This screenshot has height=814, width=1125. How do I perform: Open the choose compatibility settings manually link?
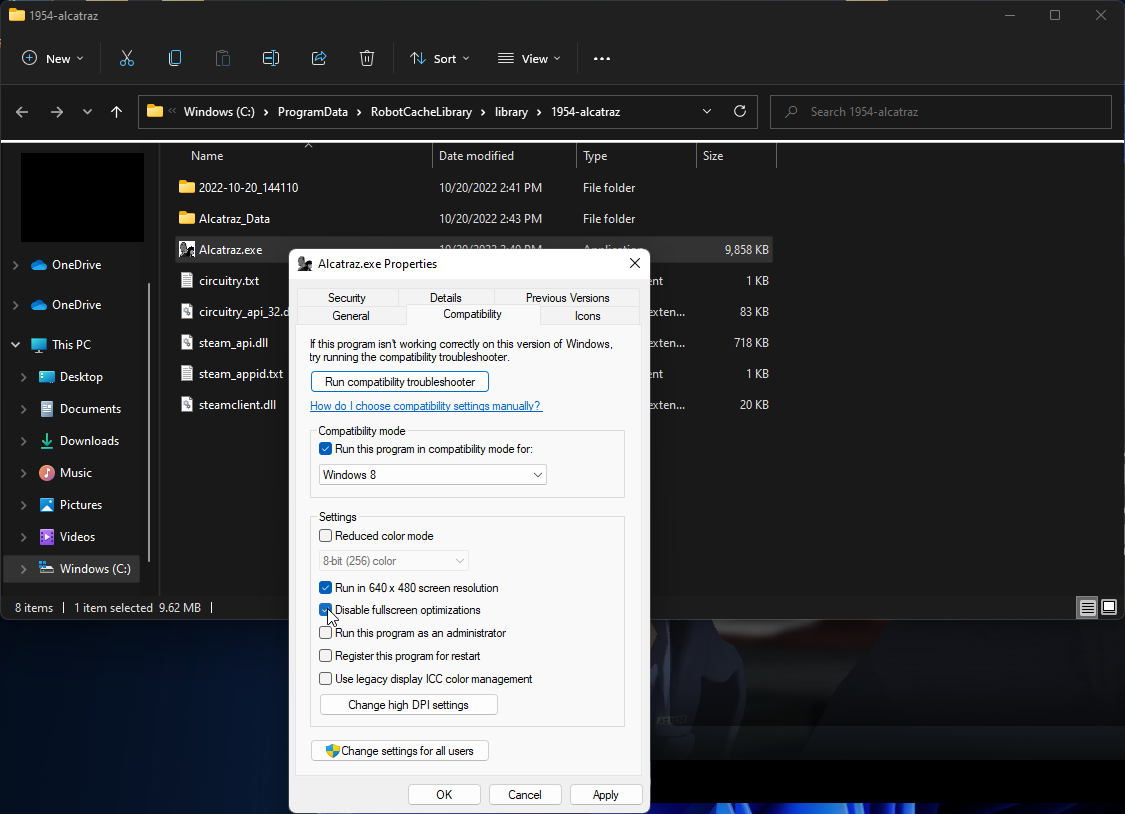[425, 406]
